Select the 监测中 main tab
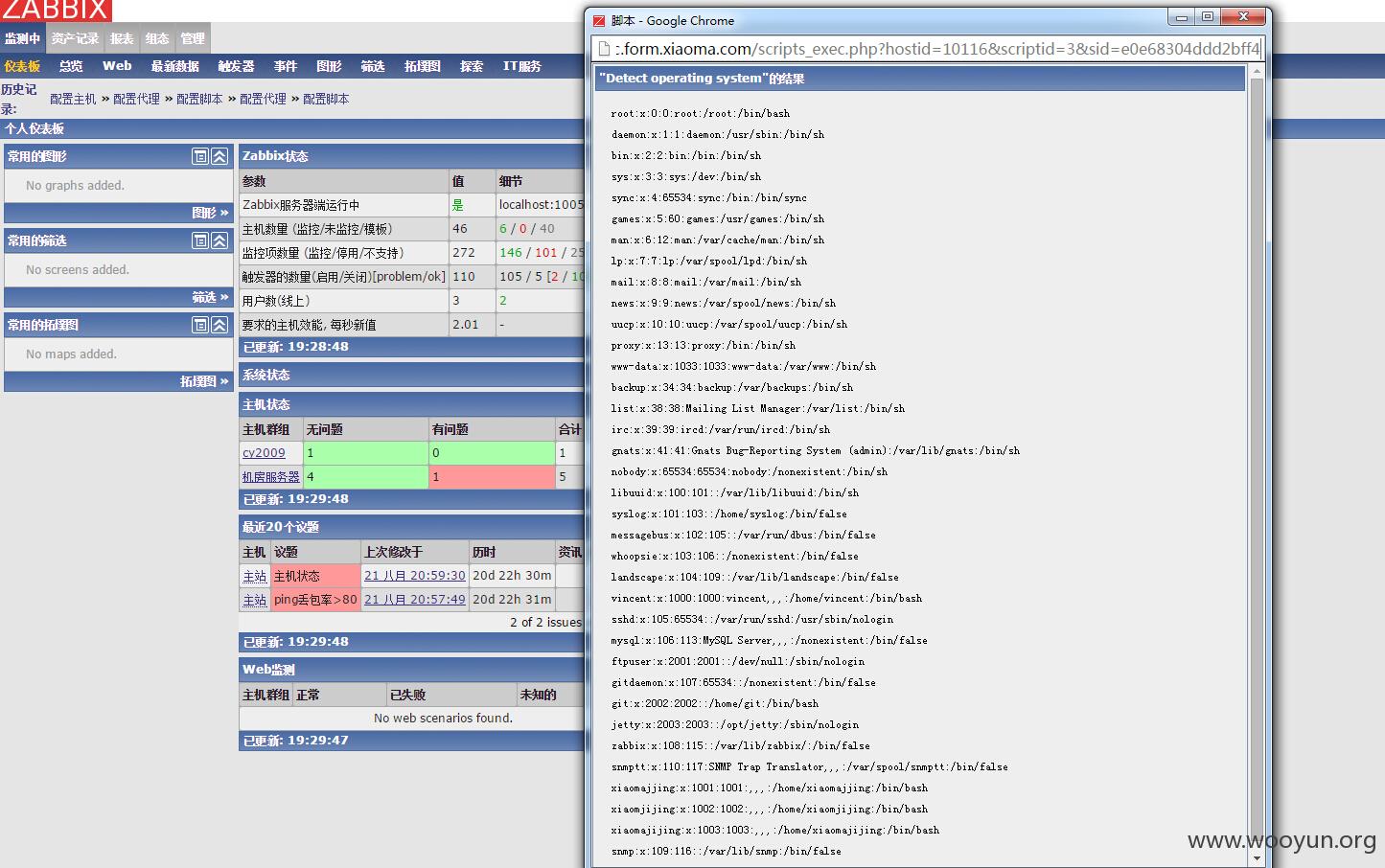1385x868 pixels. pyautogui.click(x=22, y=38)
